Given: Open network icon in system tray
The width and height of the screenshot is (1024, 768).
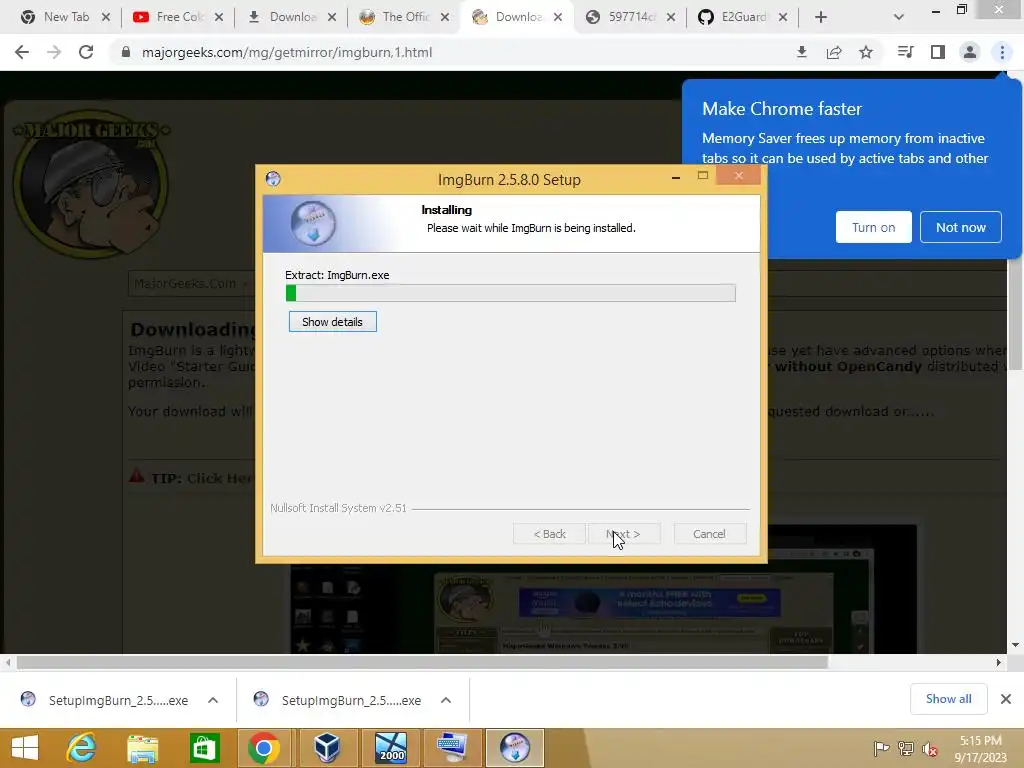Looking at the screenshot, I should [906, 748].
